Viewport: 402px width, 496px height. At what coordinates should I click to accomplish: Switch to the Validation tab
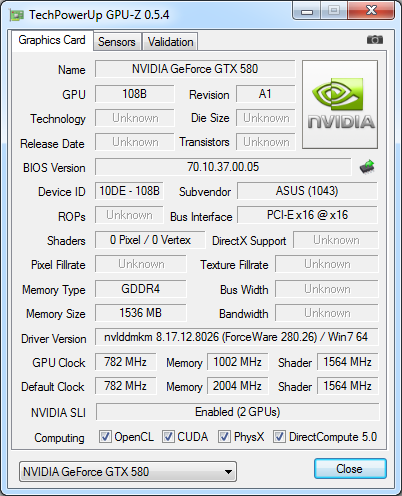[170, 42]
